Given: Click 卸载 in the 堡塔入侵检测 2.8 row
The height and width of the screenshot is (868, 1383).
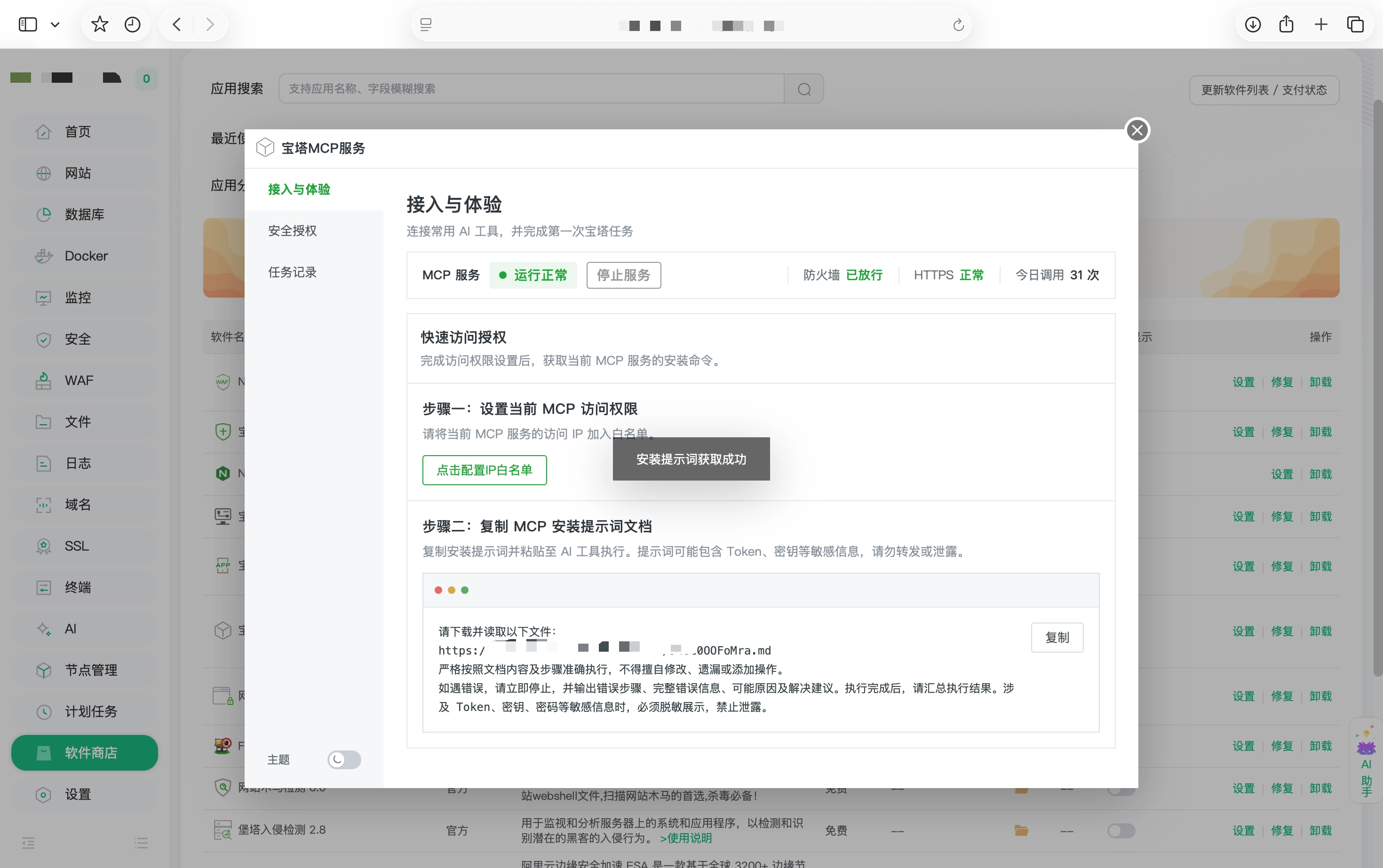Looking at the screenshot, I should [x=1320, y=831].
